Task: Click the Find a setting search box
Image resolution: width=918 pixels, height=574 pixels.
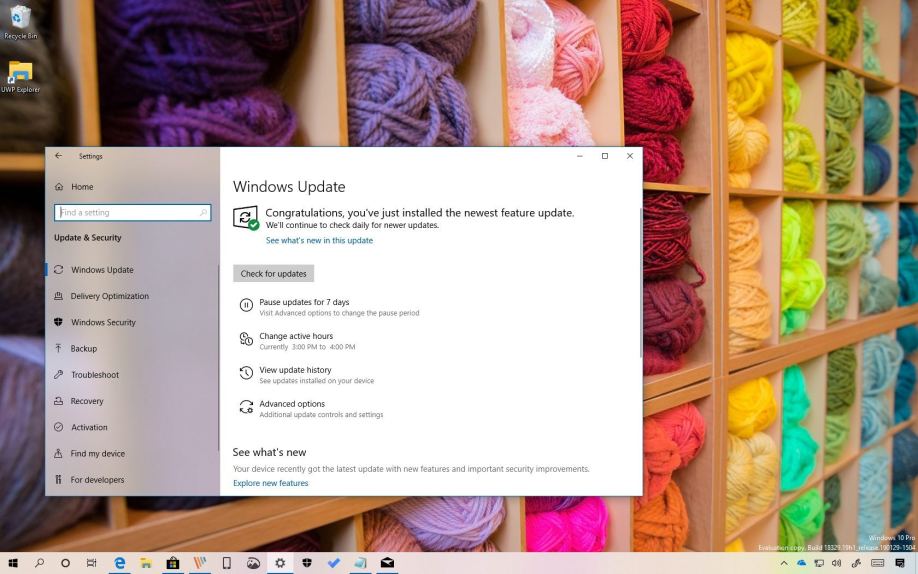Action: (x=132, y=213)
